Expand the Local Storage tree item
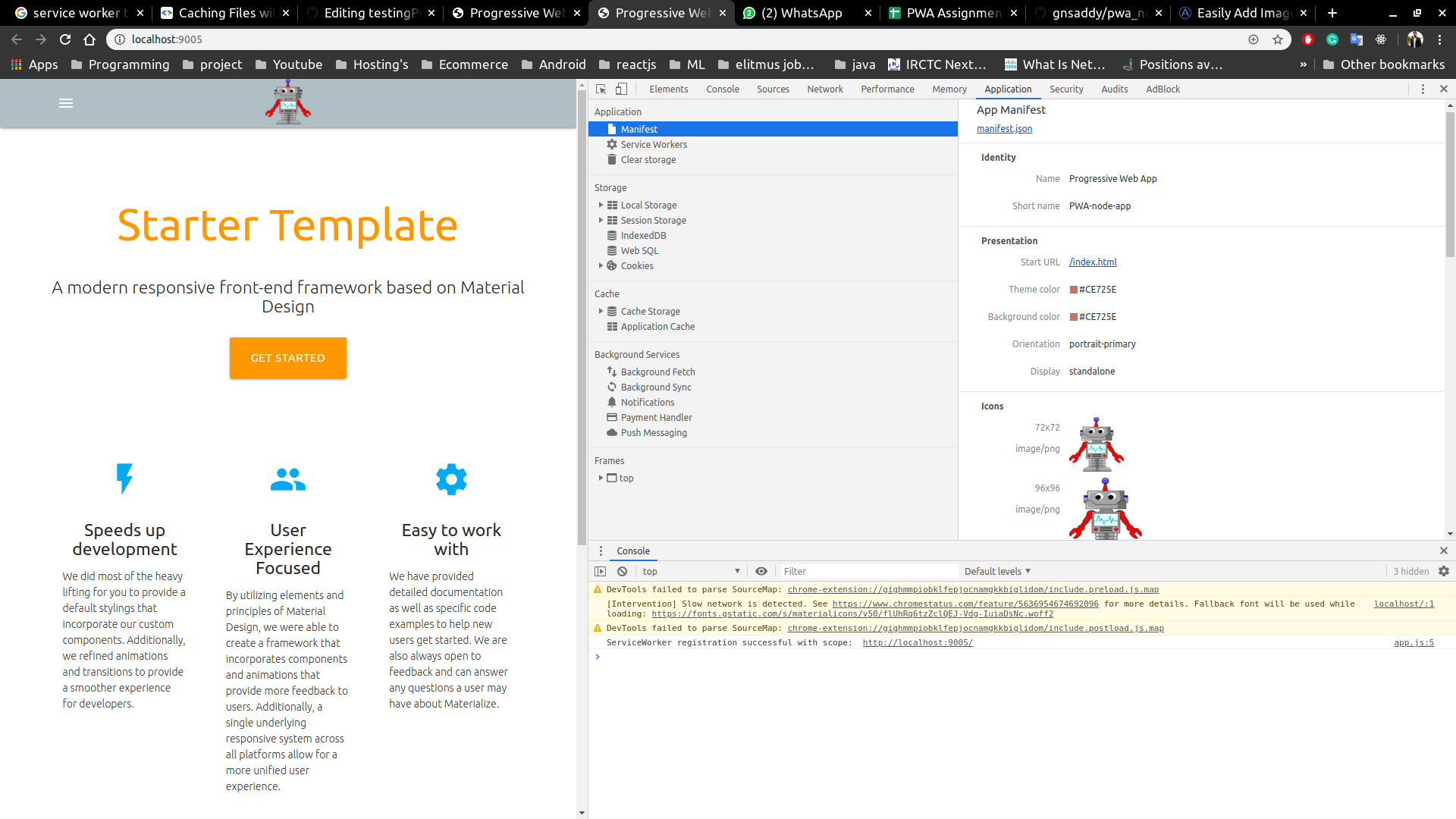This screenshot has height=819, width=1456. pyautogui.click(x=600, y=204)
